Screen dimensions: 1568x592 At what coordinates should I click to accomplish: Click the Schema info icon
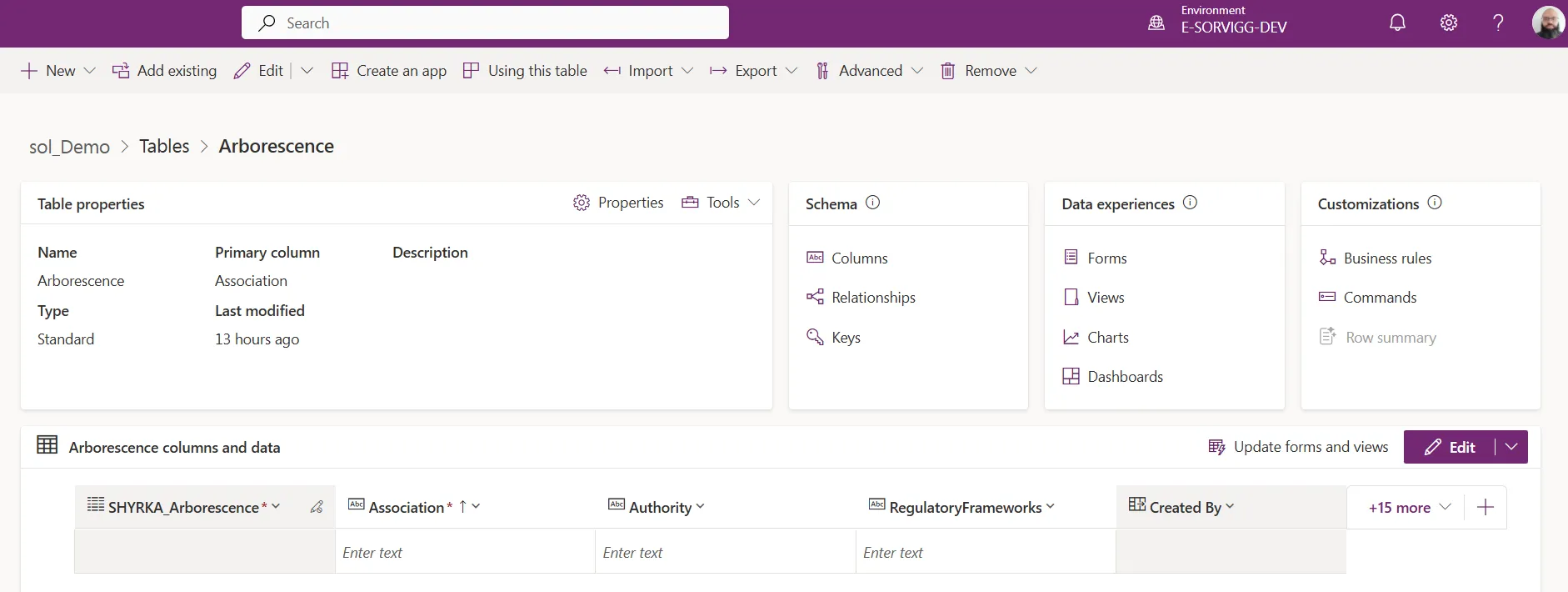tap(872, 203)
